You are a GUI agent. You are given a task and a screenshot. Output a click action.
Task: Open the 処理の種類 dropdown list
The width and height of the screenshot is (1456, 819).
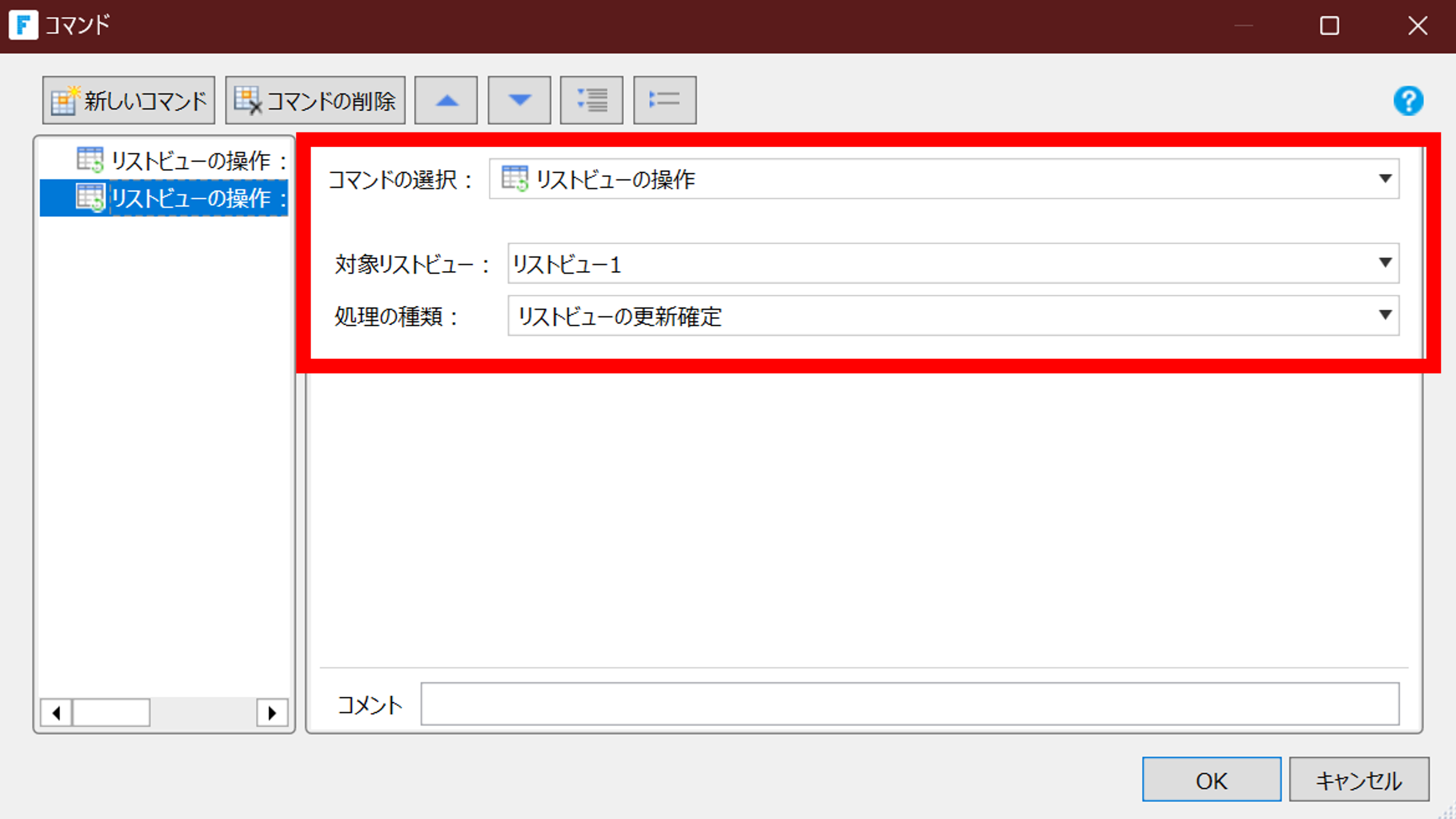(x=953, y=316)
